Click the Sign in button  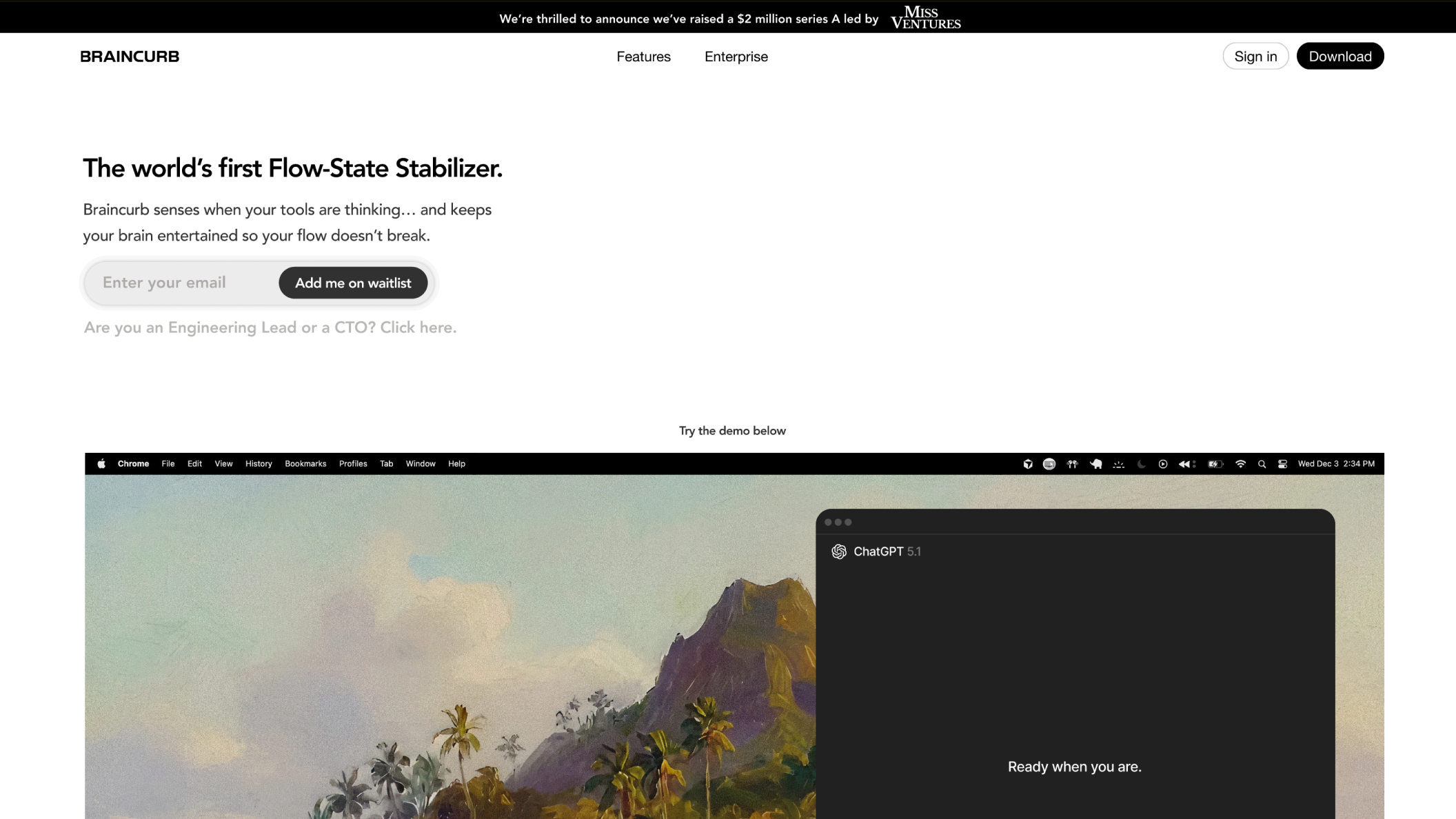point(1255,56)
